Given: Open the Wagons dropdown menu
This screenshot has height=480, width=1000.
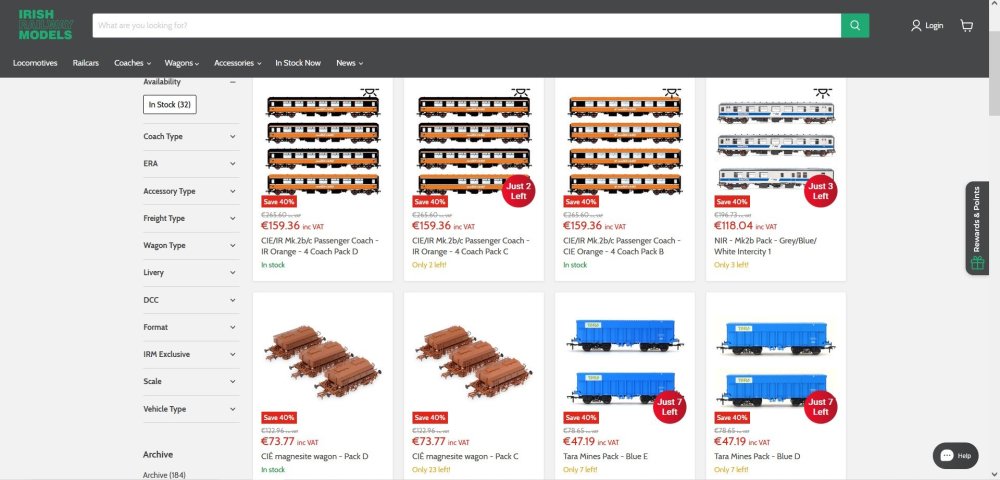Looking at the screenshot, I should coord(182,63).
